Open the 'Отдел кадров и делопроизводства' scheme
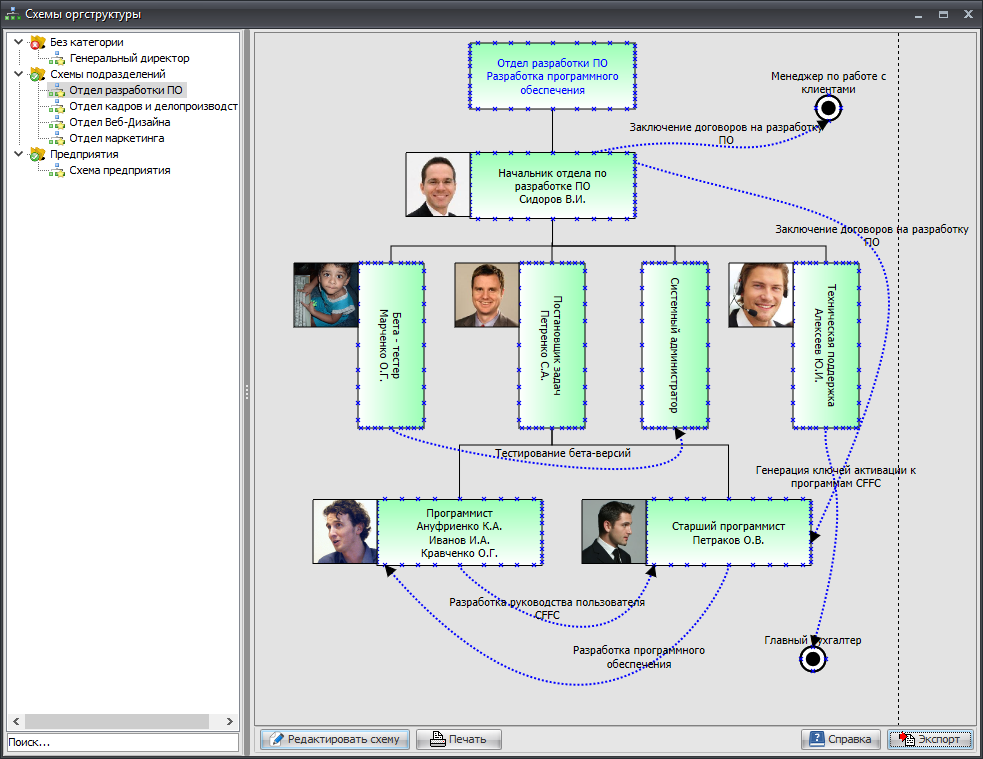 152,106
